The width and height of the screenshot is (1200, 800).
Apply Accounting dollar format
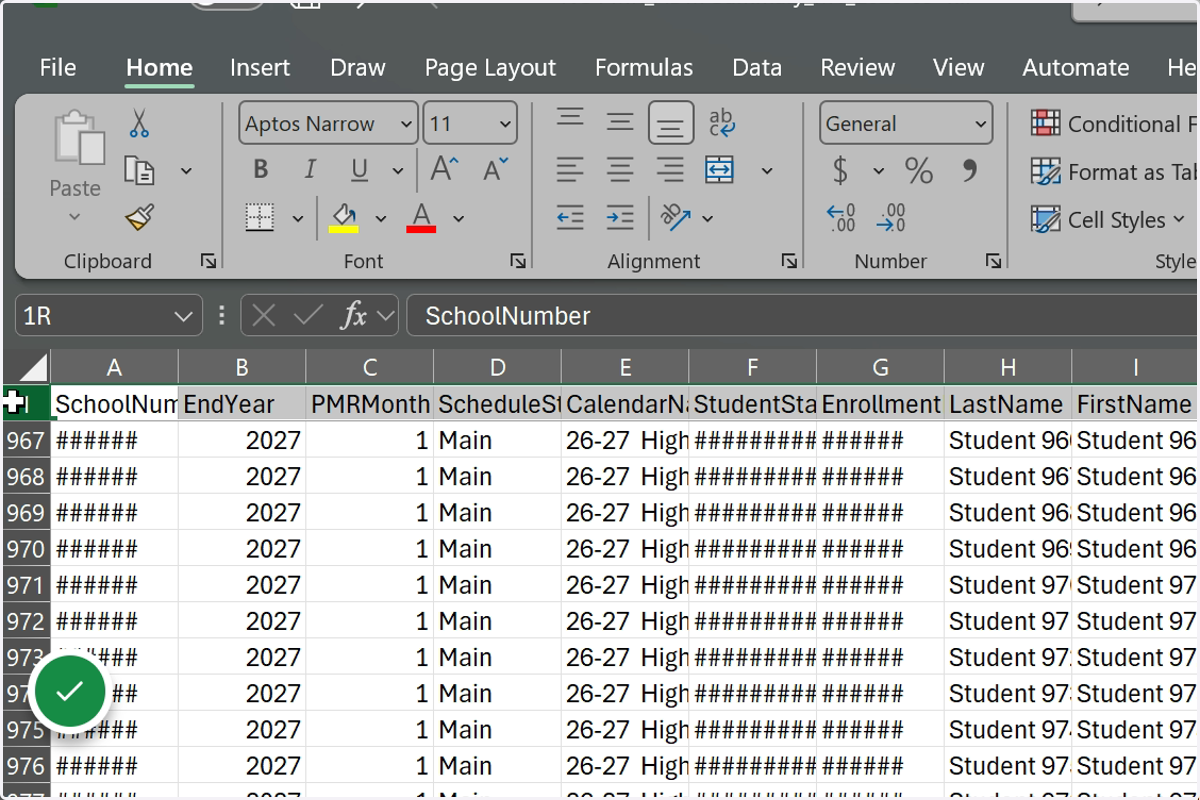(841, 171)
